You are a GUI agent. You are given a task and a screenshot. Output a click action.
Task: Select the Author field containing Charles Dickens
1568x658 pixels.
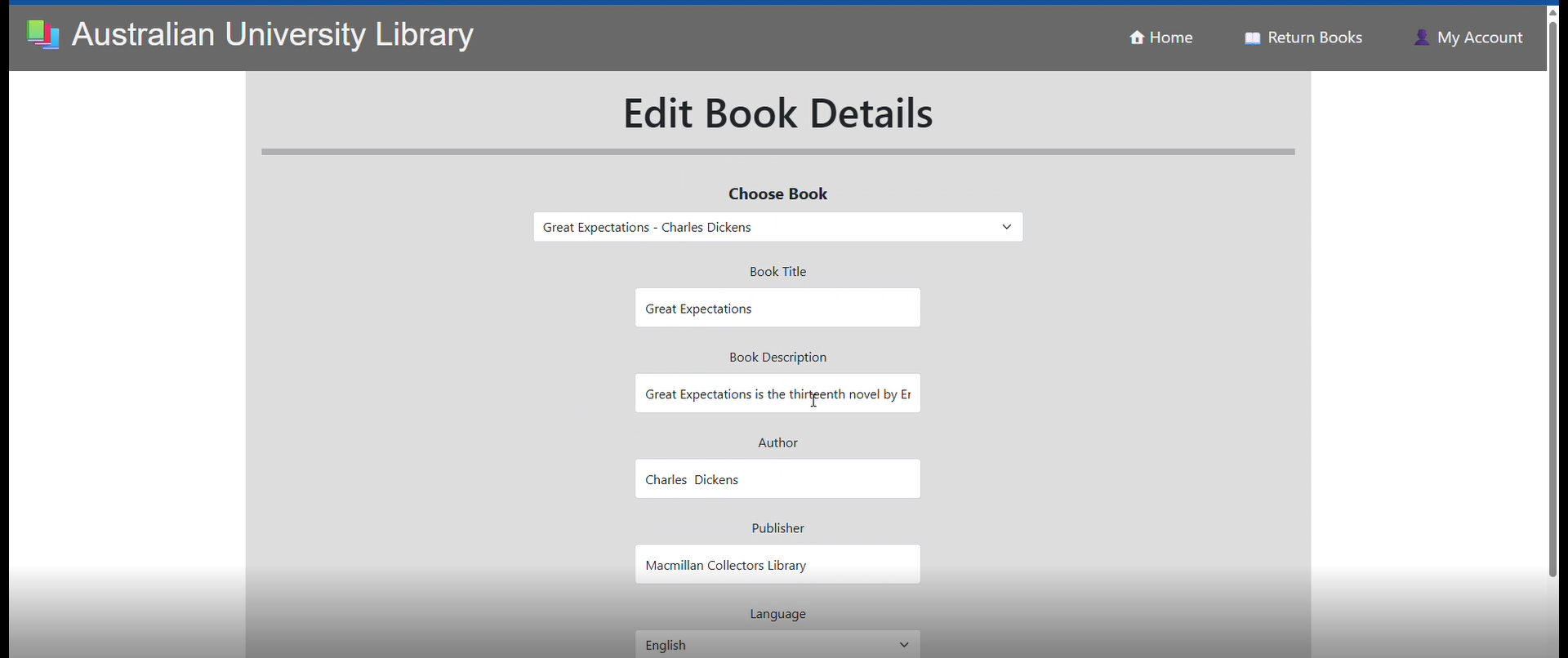point(777,479)
